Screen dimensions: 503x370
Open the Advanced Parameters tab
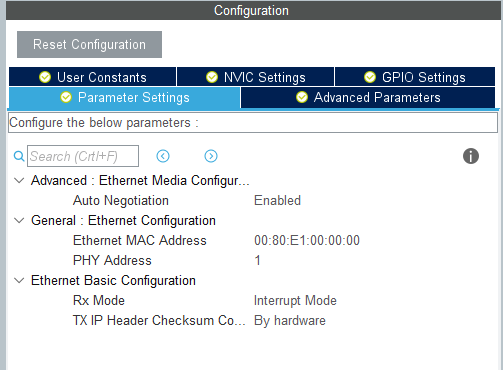[368, 97]
